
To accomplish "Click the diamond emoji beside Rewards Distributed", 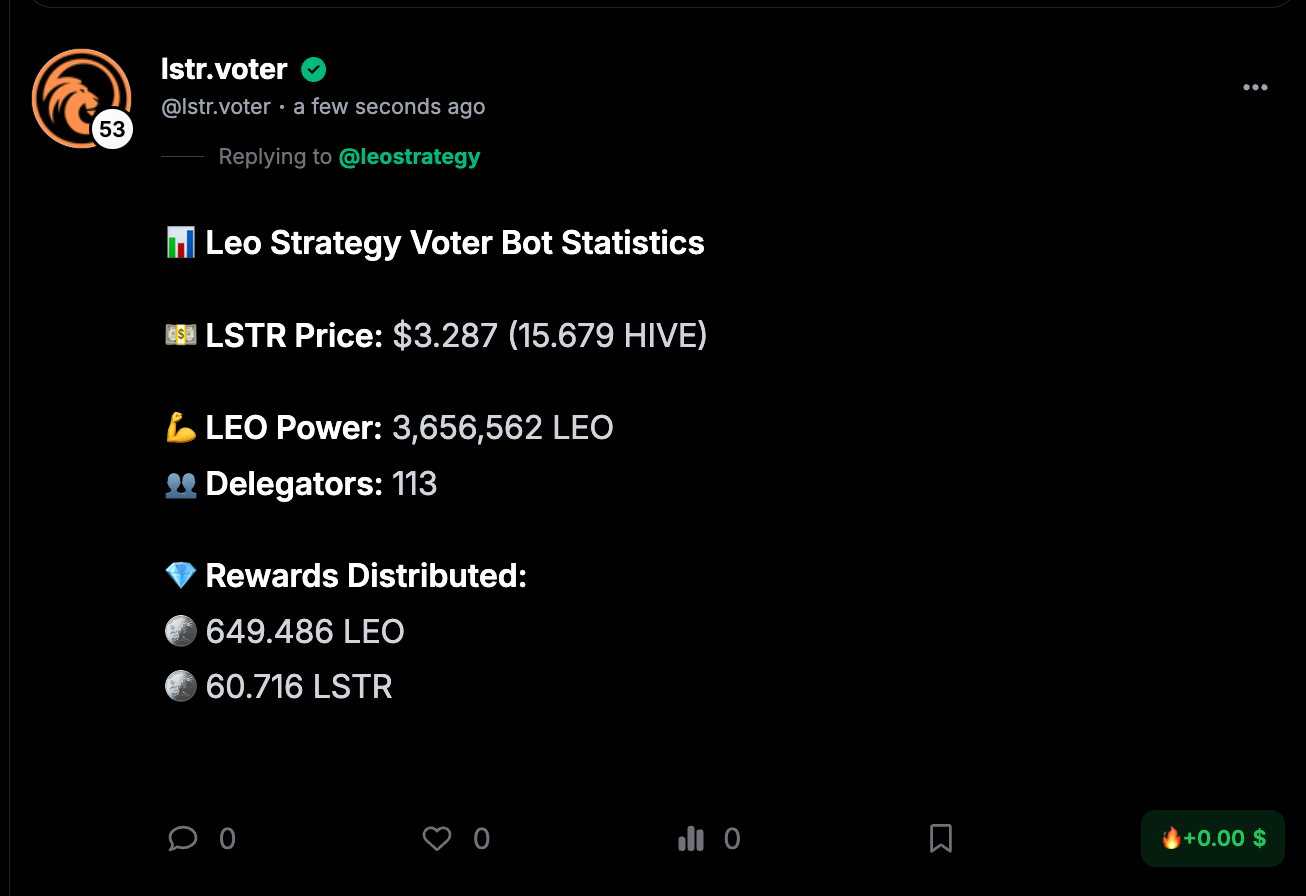I will [x=180, y=576].
